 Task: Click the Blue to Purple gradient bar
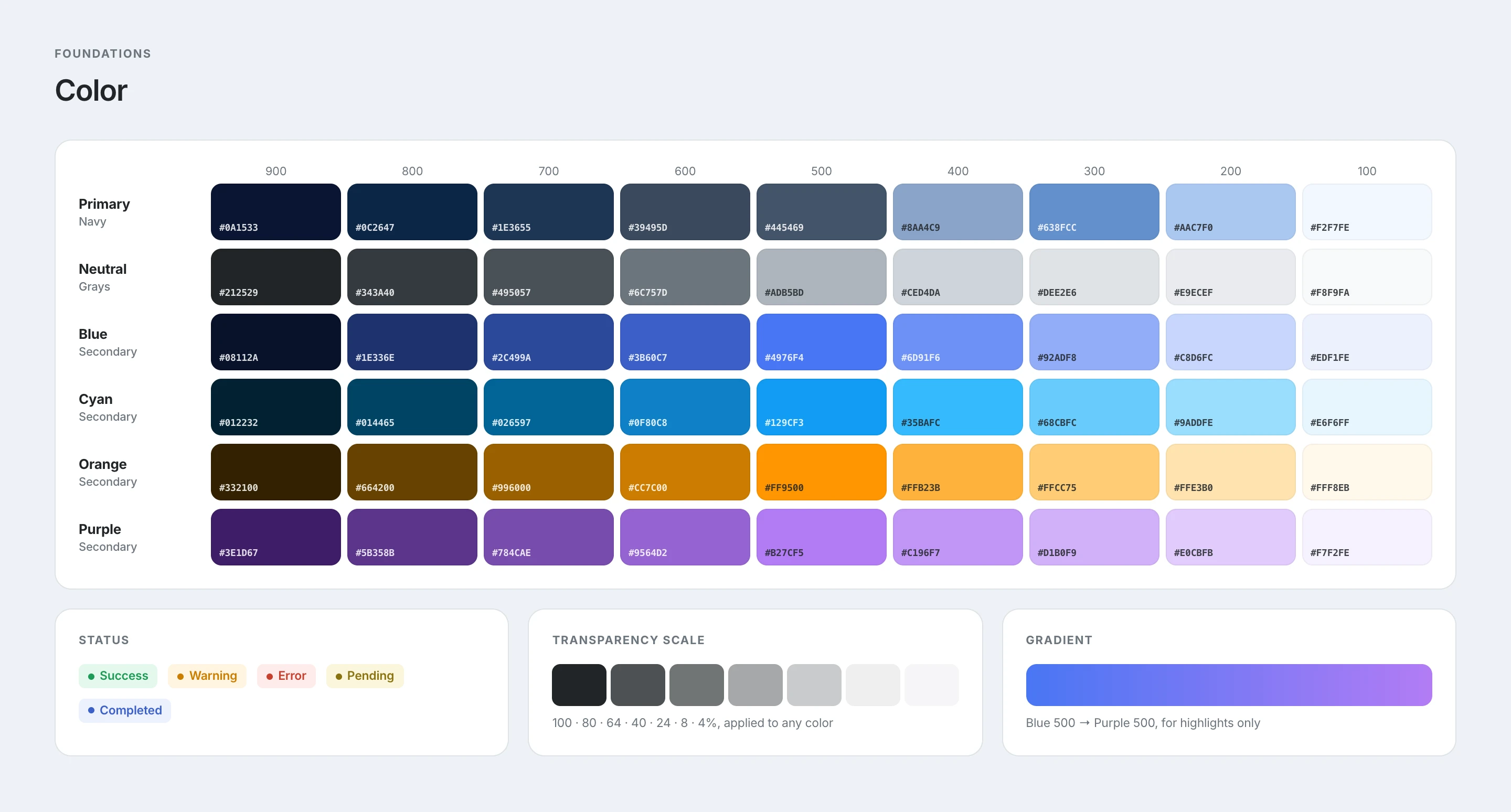click(1229, 685)
